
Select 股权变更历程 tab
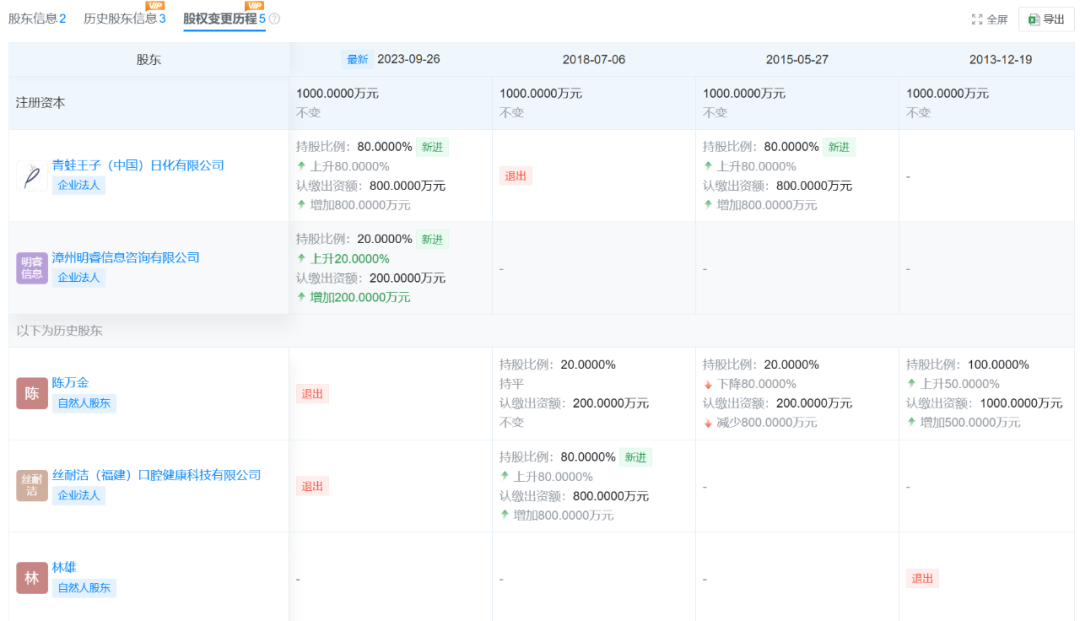tap(225, 19)
